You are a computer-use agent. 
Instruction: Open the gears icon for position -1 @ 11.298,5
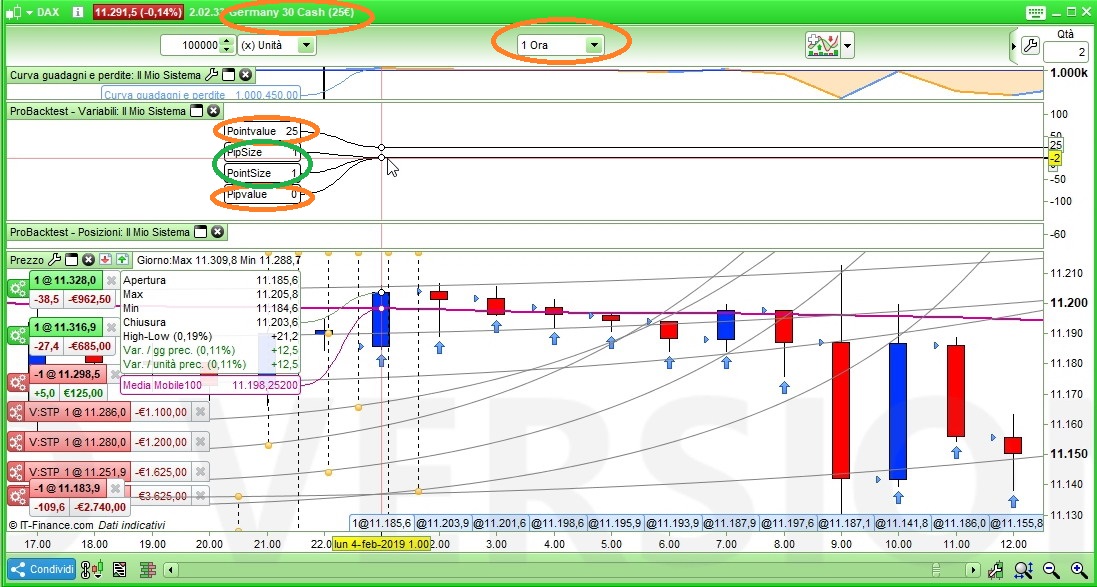17,382
